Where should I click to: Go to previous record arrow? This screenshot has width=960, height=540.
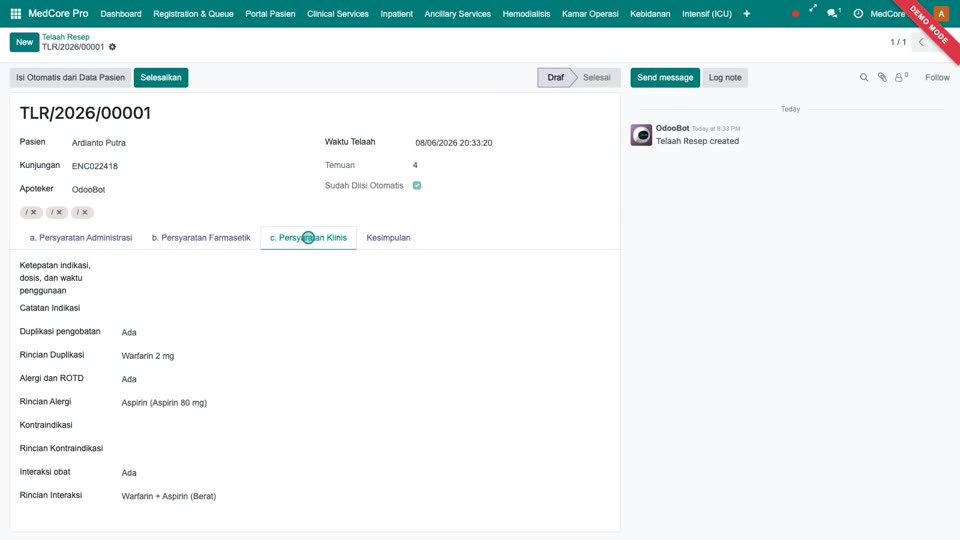point(921,42)
